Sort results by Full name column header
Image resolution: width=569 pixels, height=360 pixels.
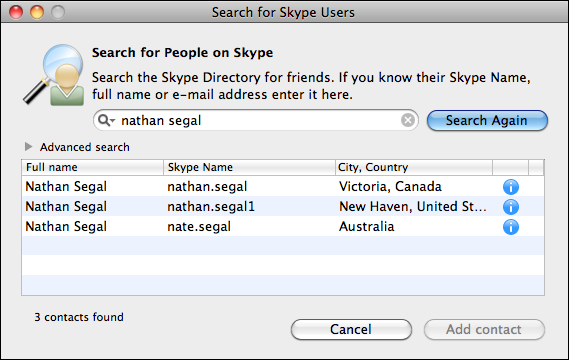[93, 167]
